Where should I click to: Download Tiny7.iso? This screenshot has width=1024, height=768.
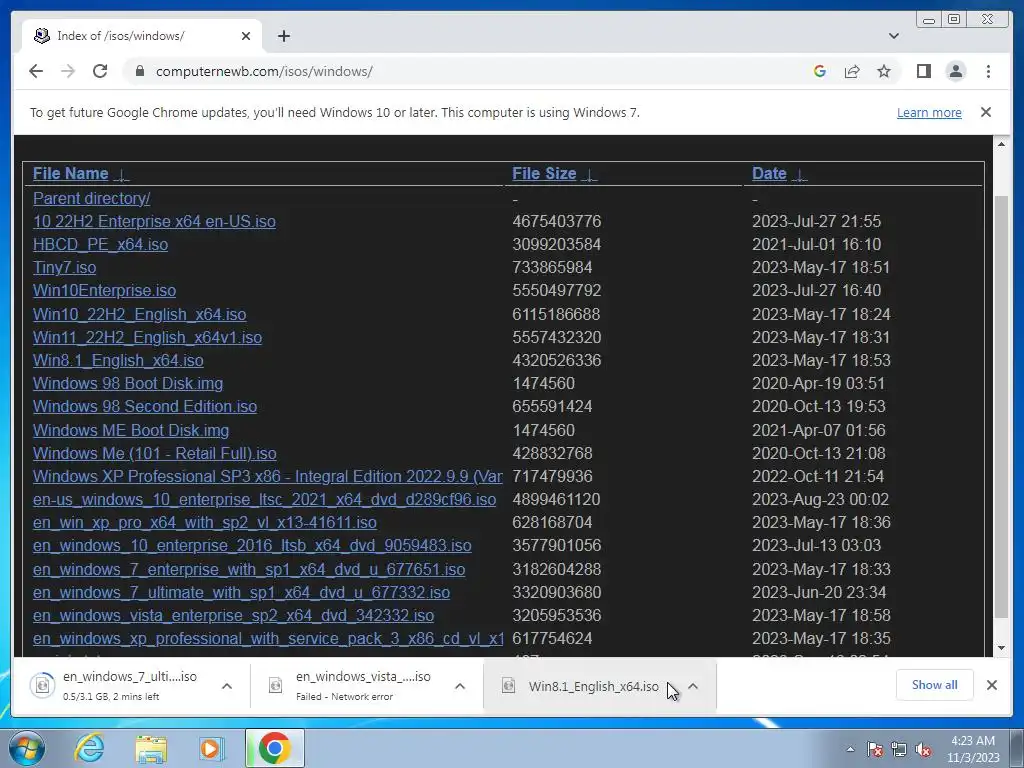click(64, 267)
